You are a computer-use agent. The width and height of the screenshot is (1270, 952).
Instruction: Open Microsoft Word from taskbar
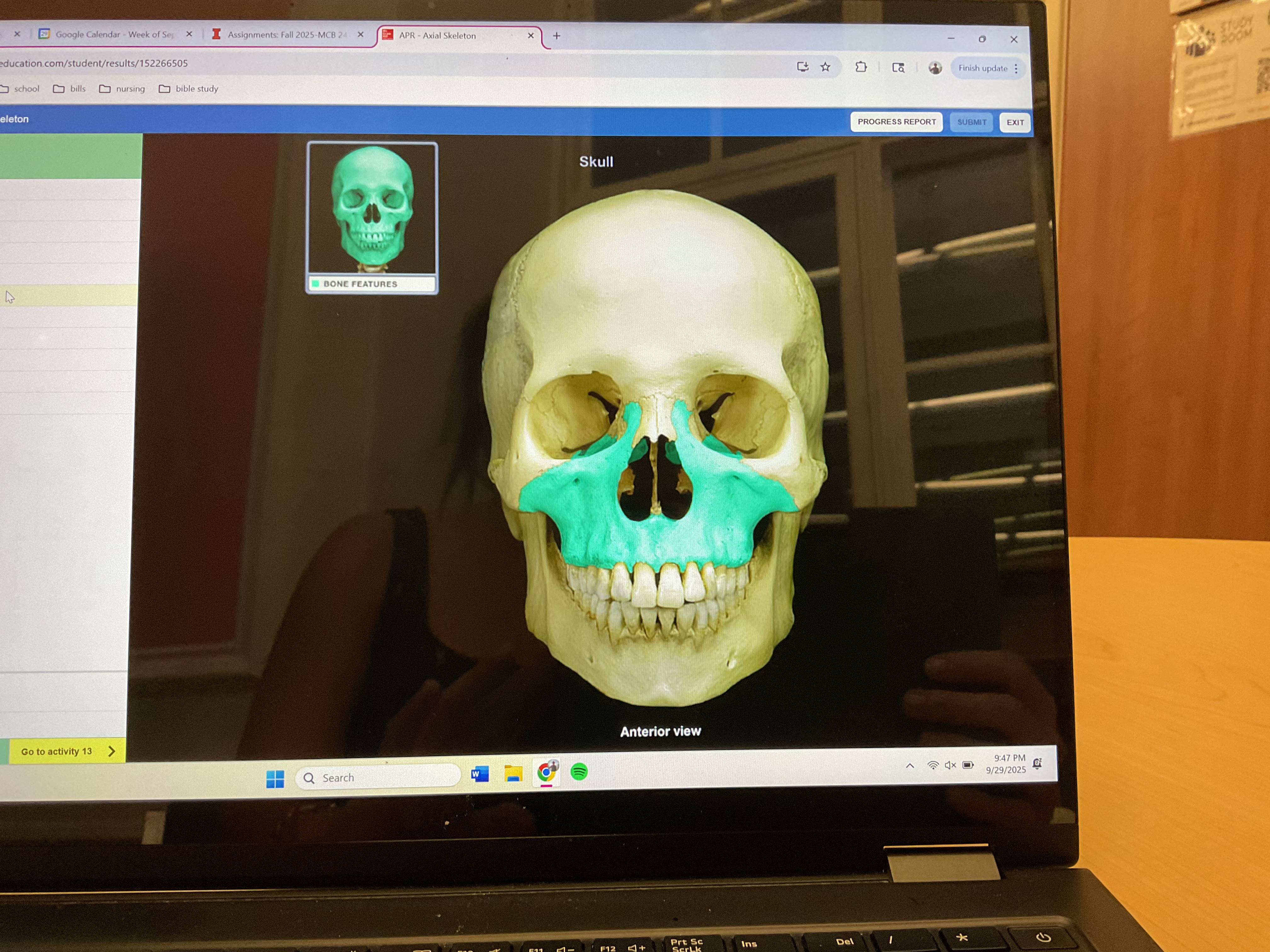(x=479, y=774)
